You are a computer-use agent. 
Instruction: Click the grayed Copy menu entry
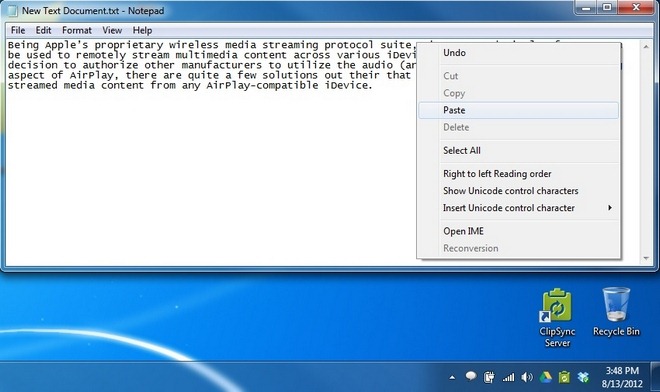(519, 93)
